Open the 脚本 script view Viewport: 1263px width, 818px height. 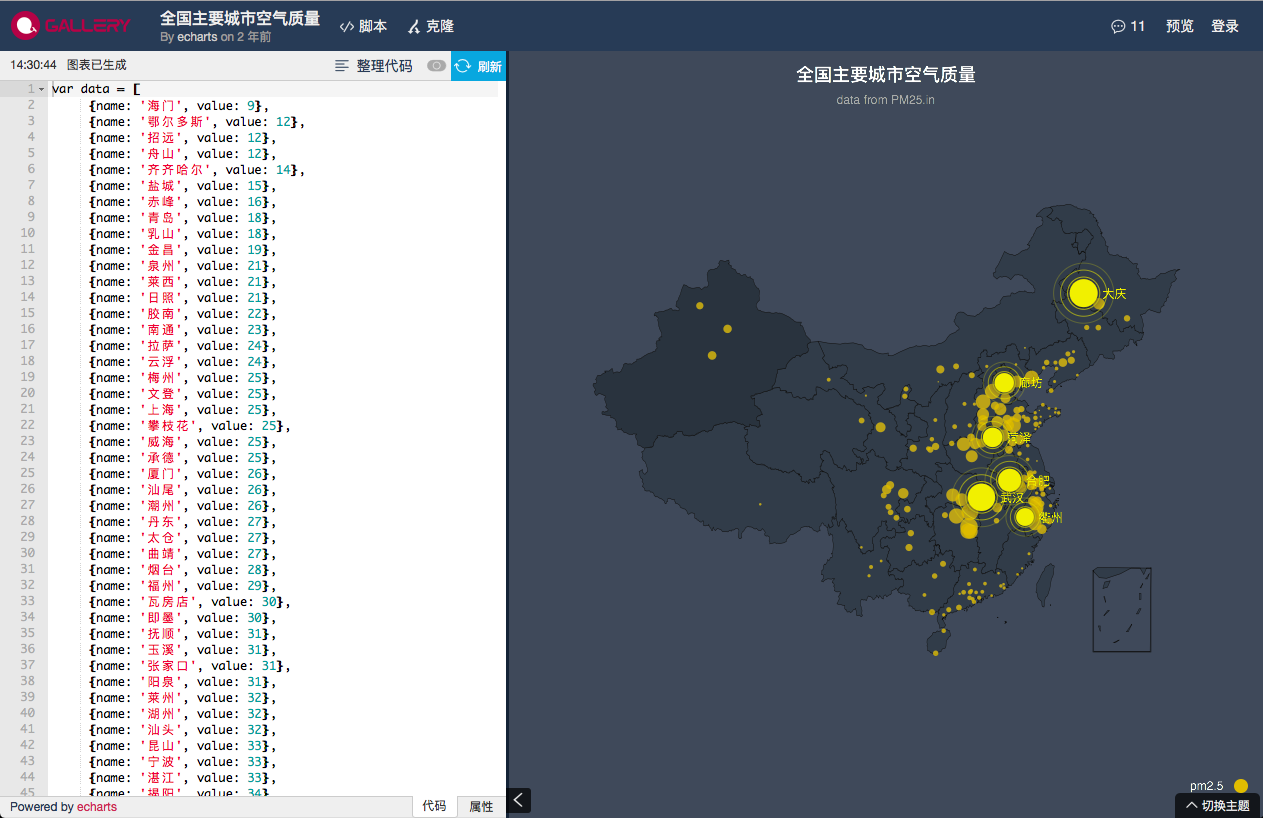(x=364, y=26)
